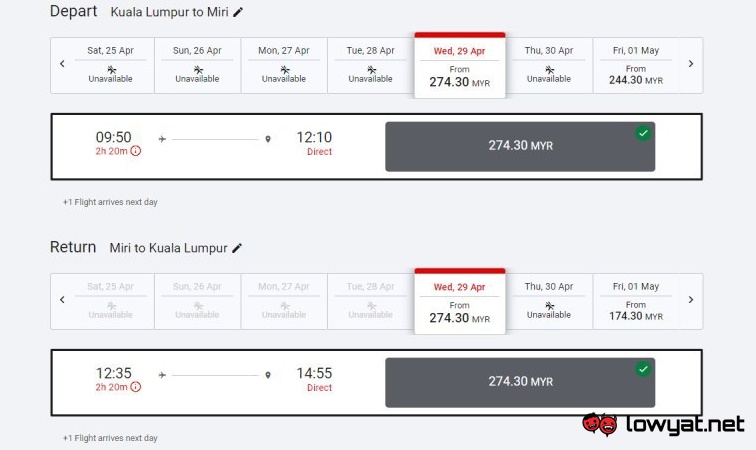Select Fri, 01 May return at 174.30 MYR
Viewport: 756px width, 450px height.
pyautogui.click(x=636, y=301)
